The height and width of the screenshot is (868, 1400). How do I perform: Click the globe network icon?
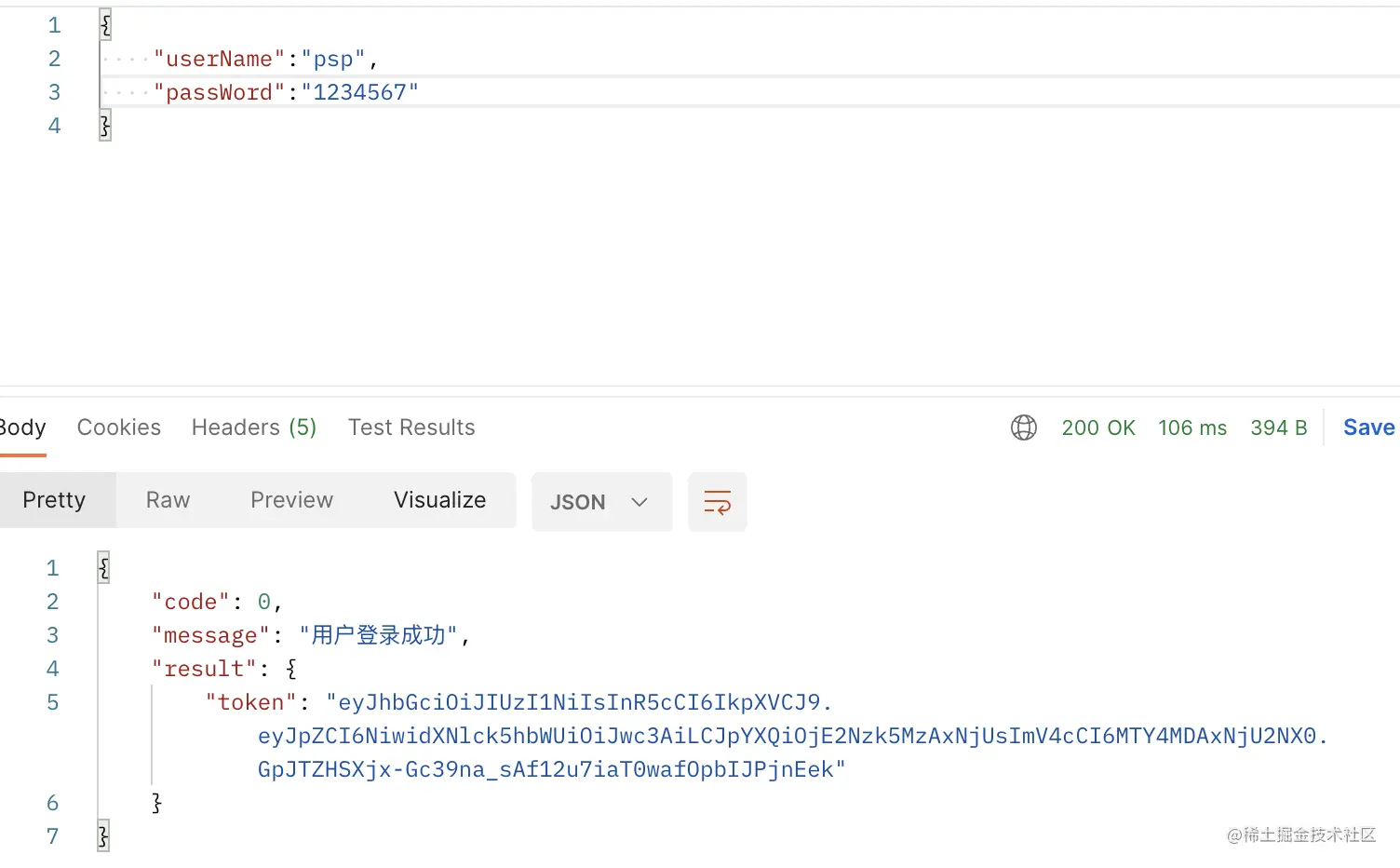1024,427
